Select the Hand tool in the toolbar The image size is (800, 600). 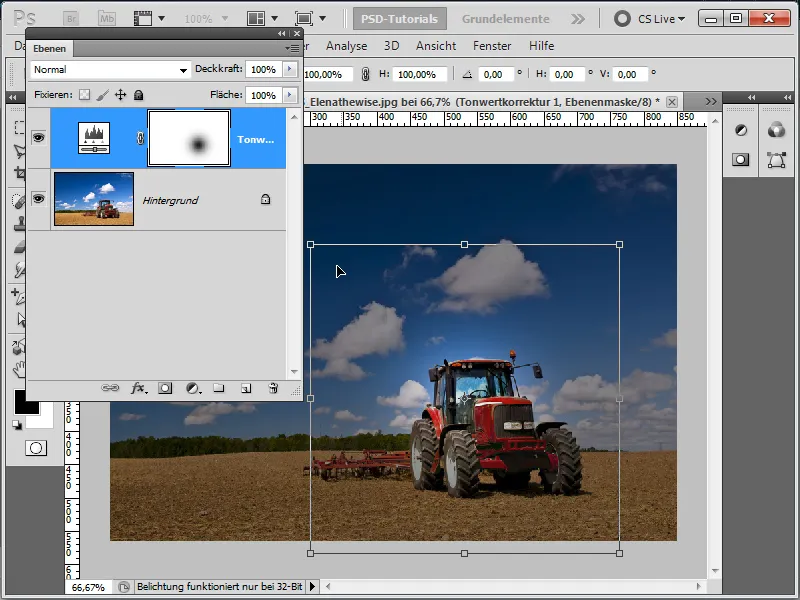19,369
